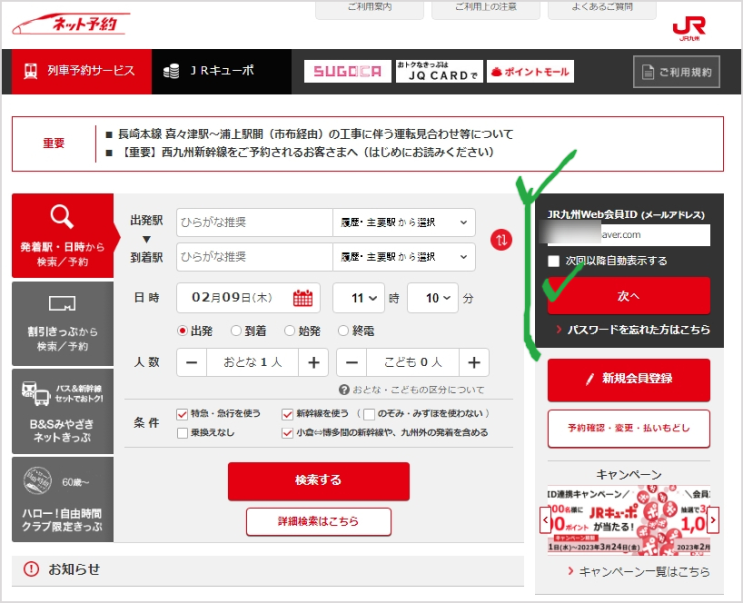Screen dimensions: 743x603
Task: Select 発着駅・日時から検索/予約 side tab
Action: [63, 235]
